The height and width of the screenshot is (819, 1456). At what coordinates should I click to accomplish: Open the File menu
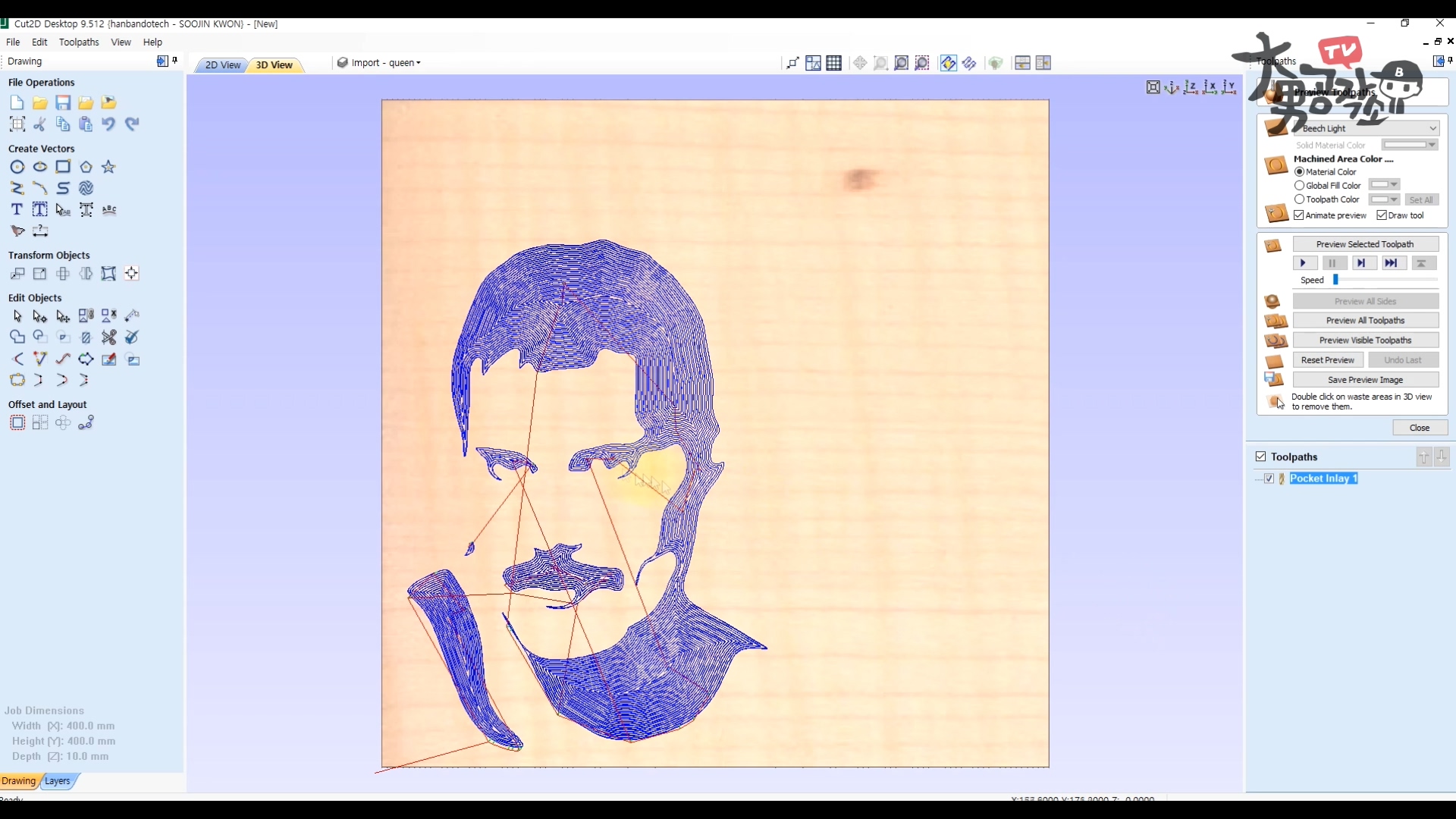(x=13, y=42)
